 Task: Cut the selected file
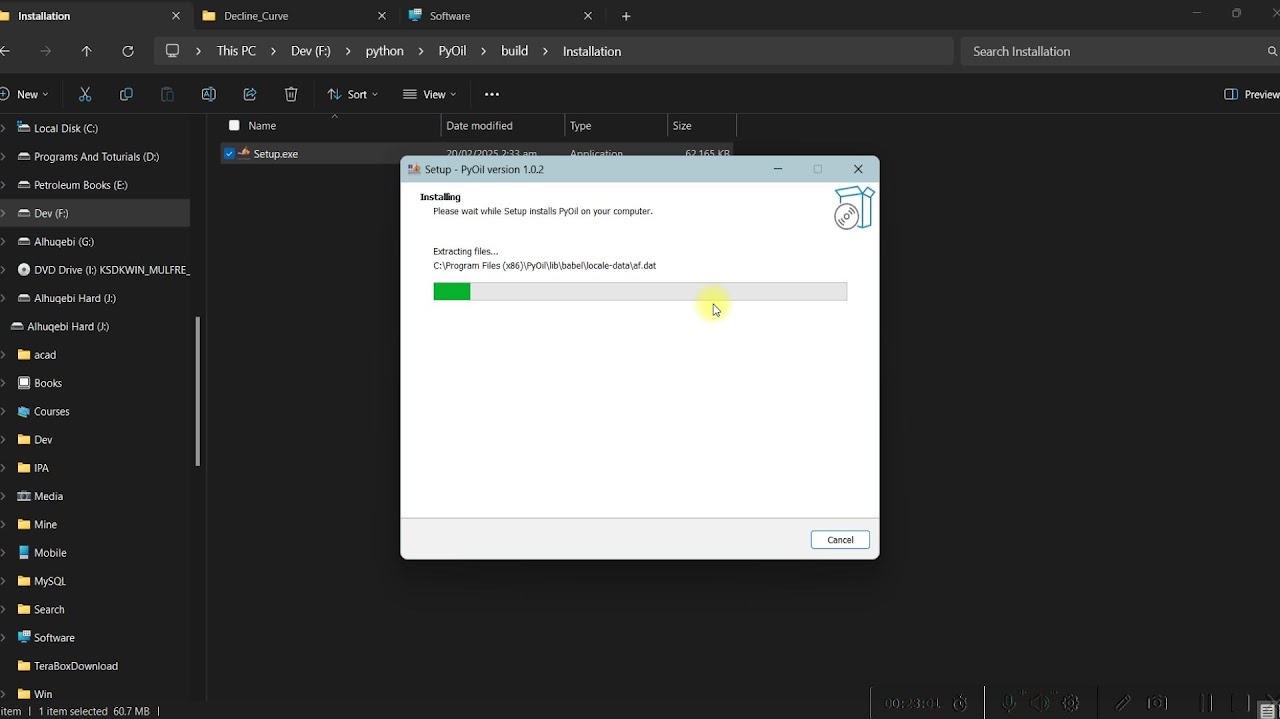(85, 94)
